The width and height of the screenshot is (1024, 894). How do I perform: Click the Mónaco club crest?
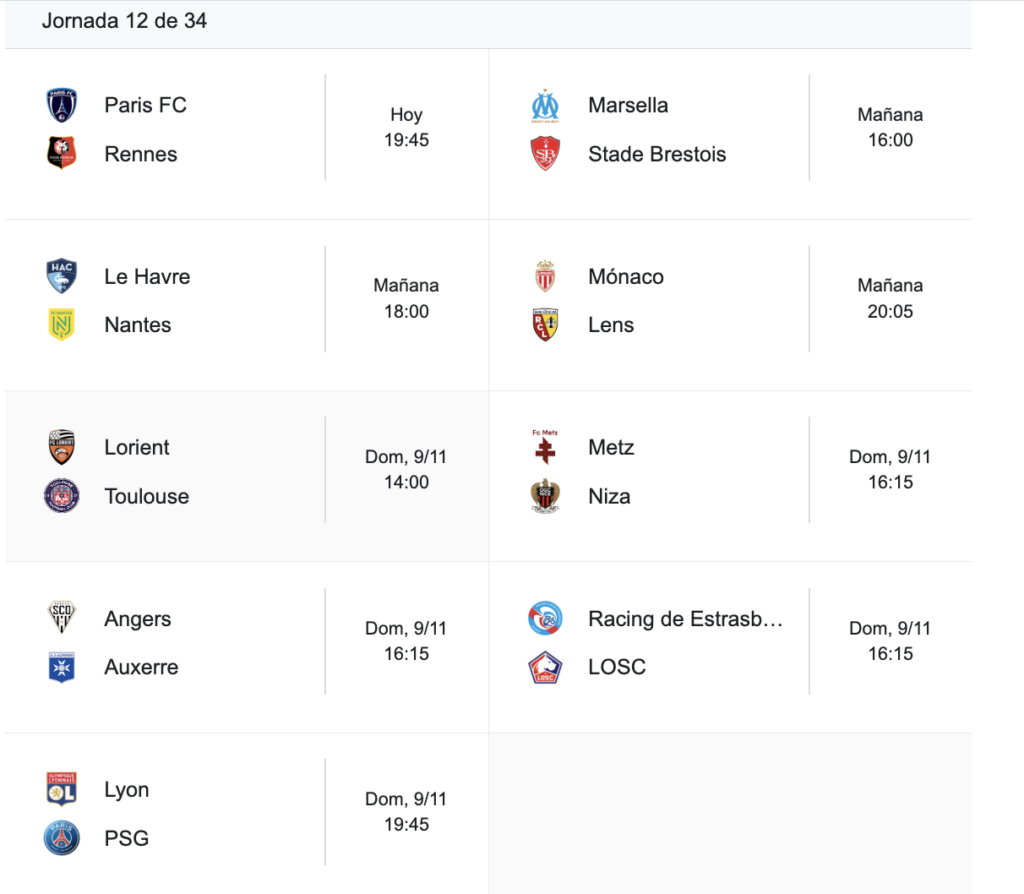click(x=546, y=276)
